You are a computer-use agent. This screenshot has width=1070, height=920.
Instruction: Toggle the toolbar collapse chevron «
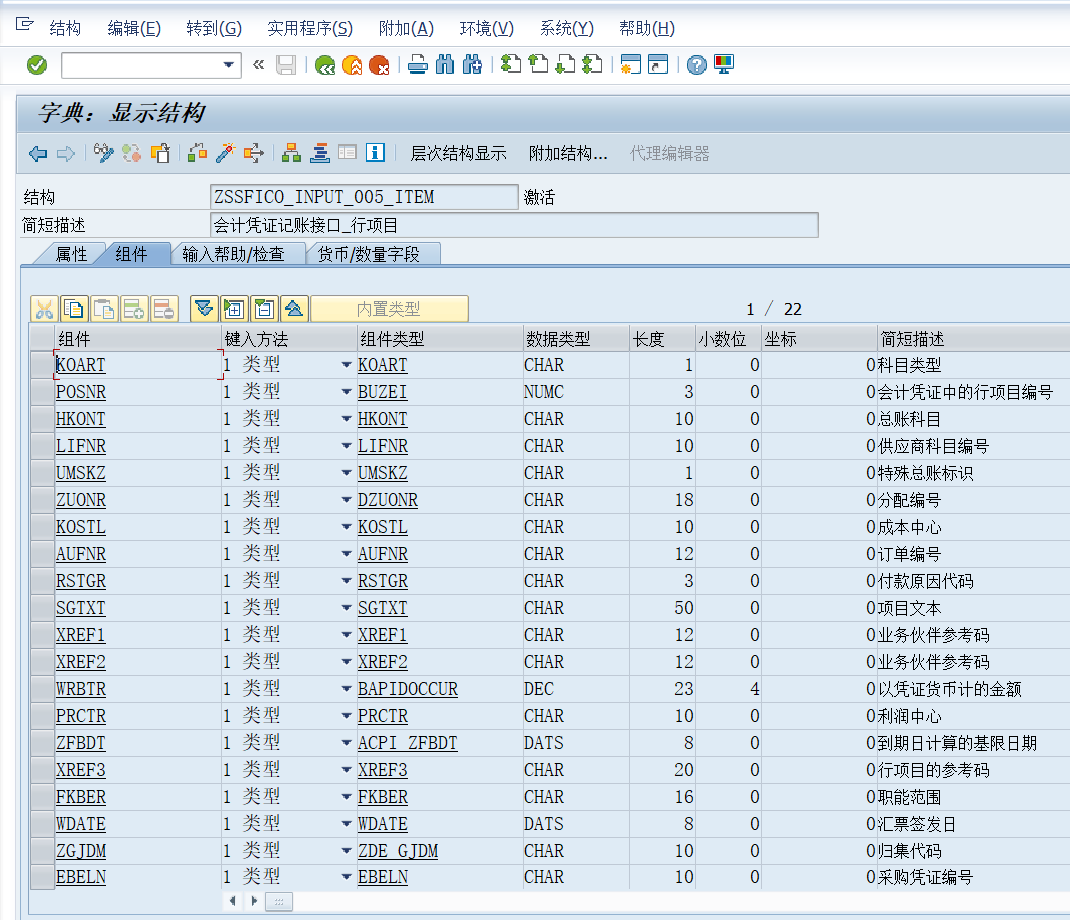(x=259, y=65)
